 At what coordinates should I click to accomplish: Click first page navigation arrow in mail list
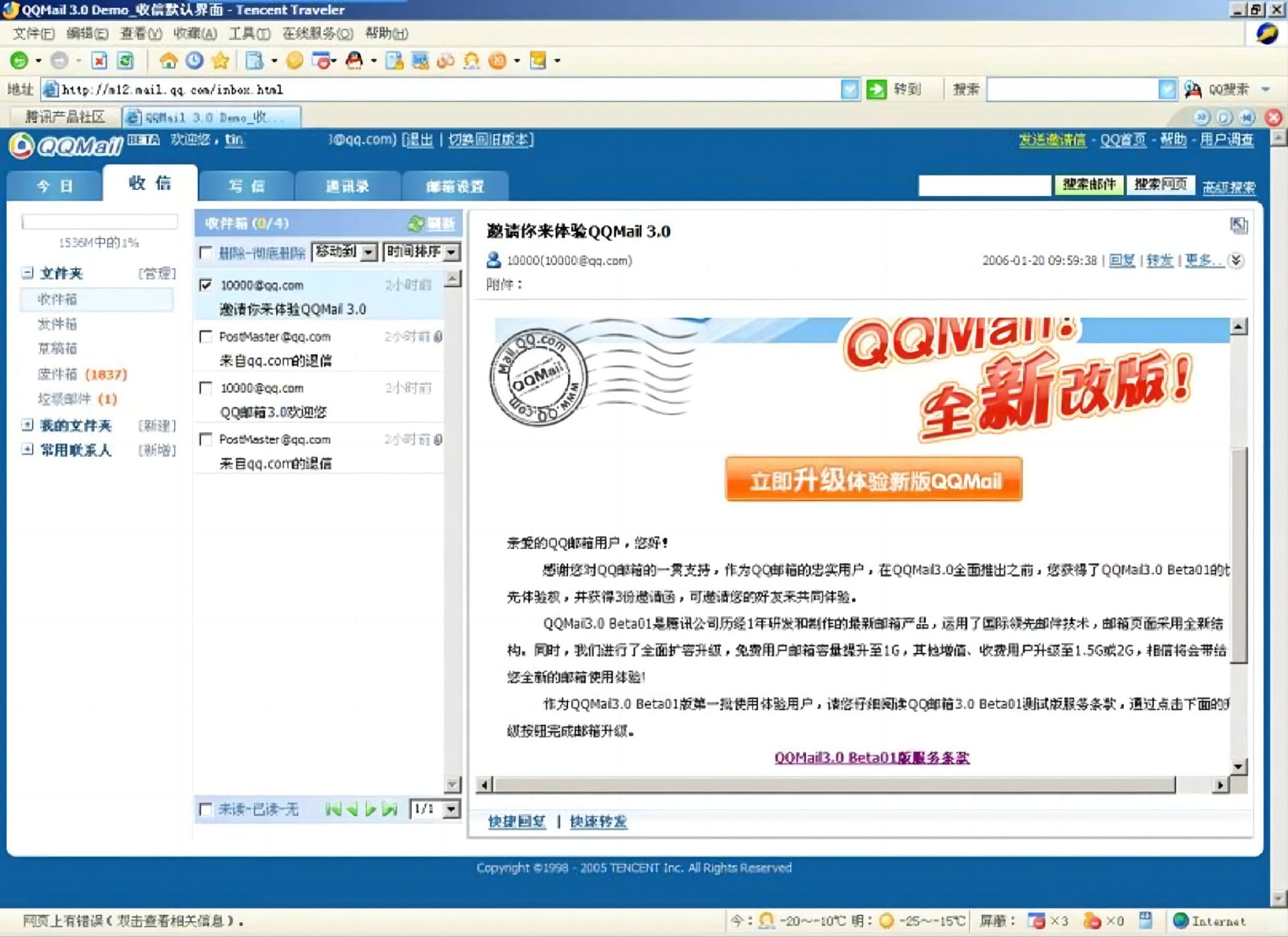coord(333,809)
